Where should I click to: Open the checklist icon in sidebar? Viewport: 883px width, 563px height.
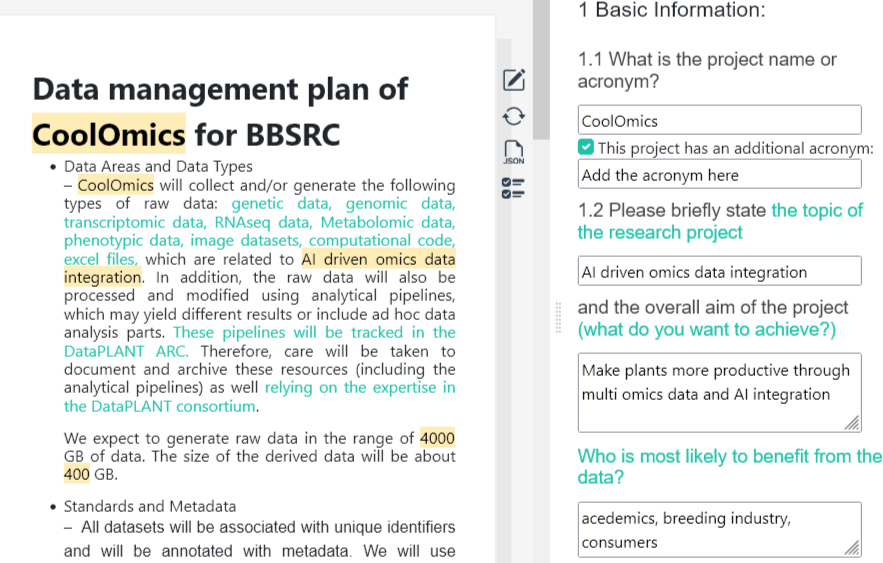point(513,188)
